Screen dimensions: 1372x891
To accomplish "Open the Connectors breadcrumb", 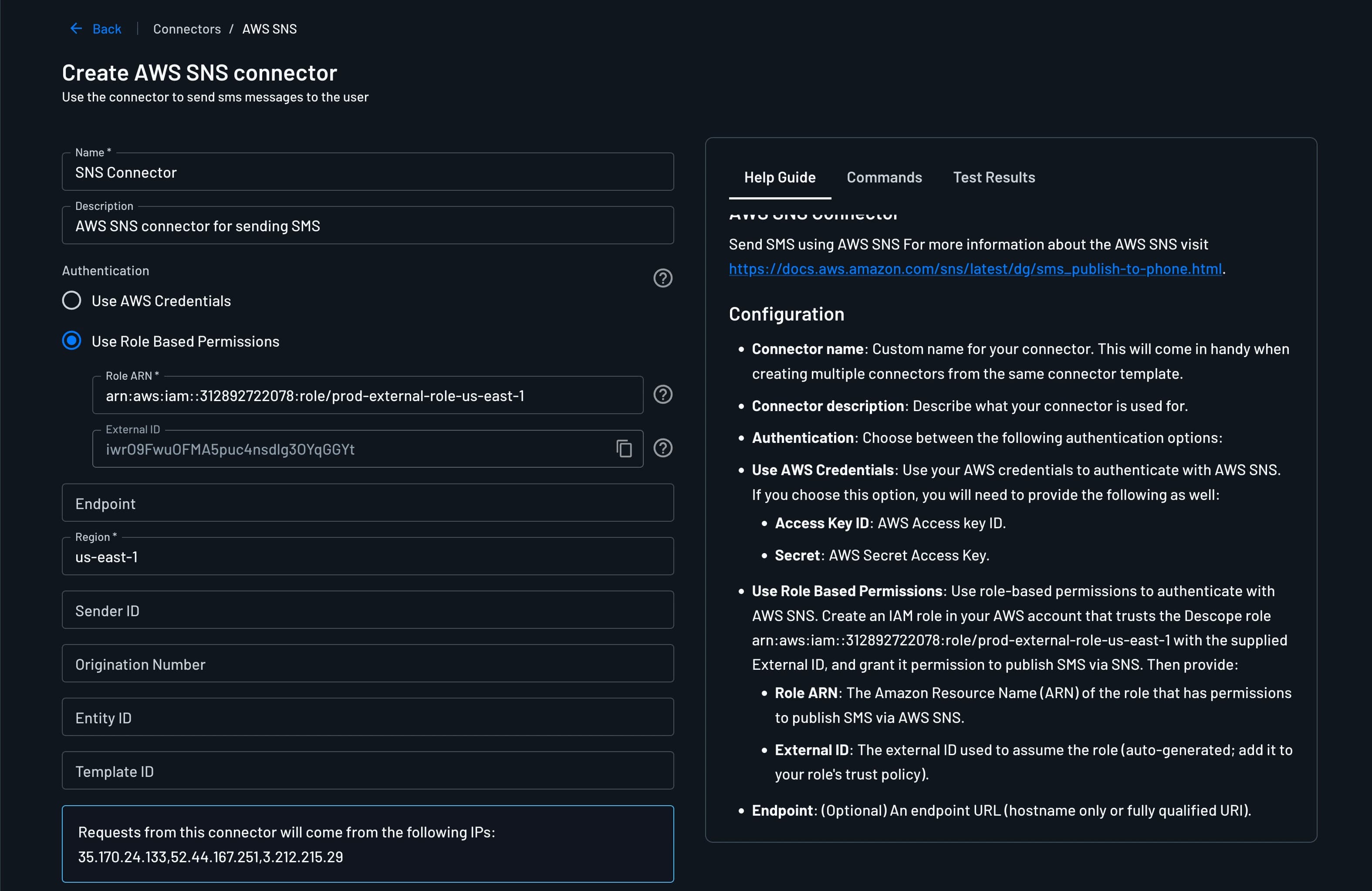I will (187, 29).
